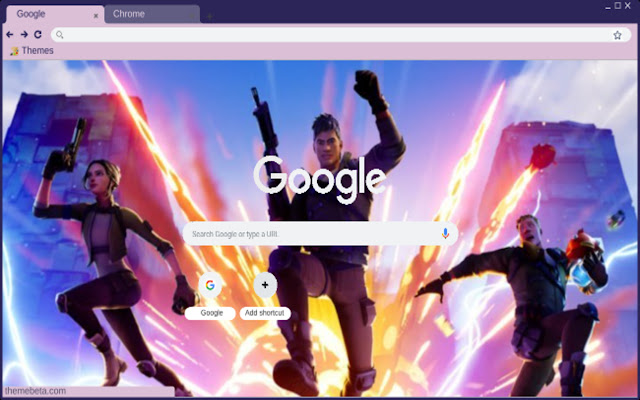
Task: Open a new tab with the plus
Action: 209,16
